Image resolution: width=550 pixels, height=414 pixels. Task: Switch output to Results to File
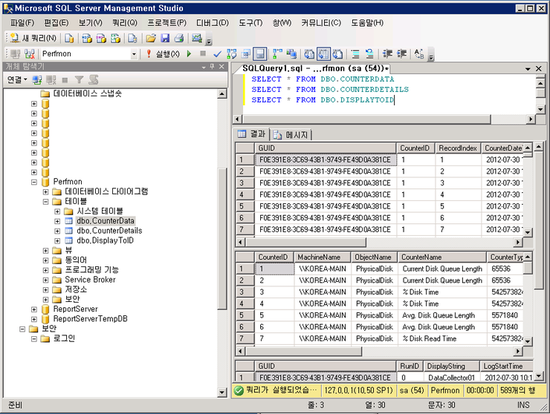[337, 54]
